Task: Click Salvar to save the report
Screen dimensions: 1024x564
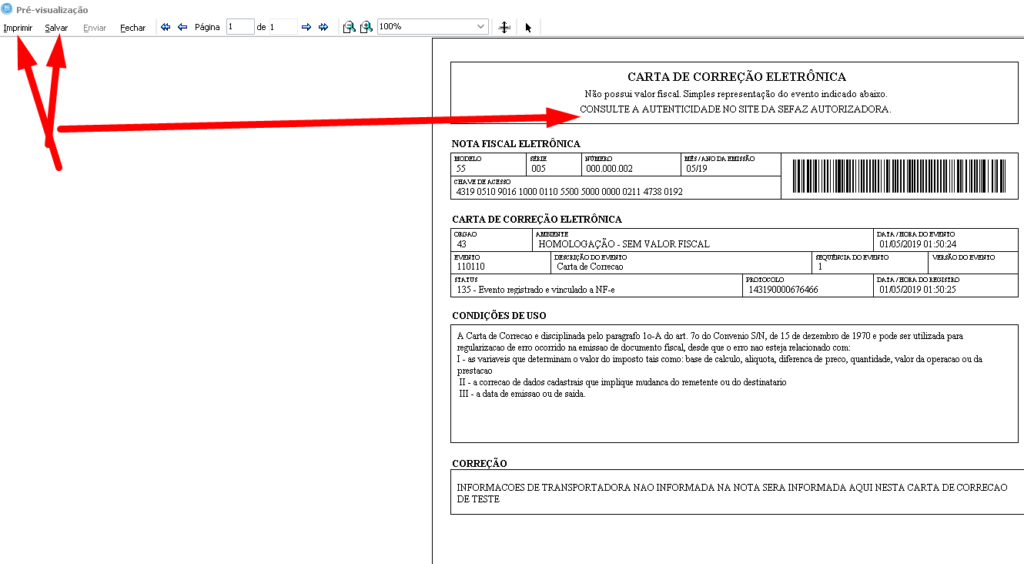Action: click(56, 27)
